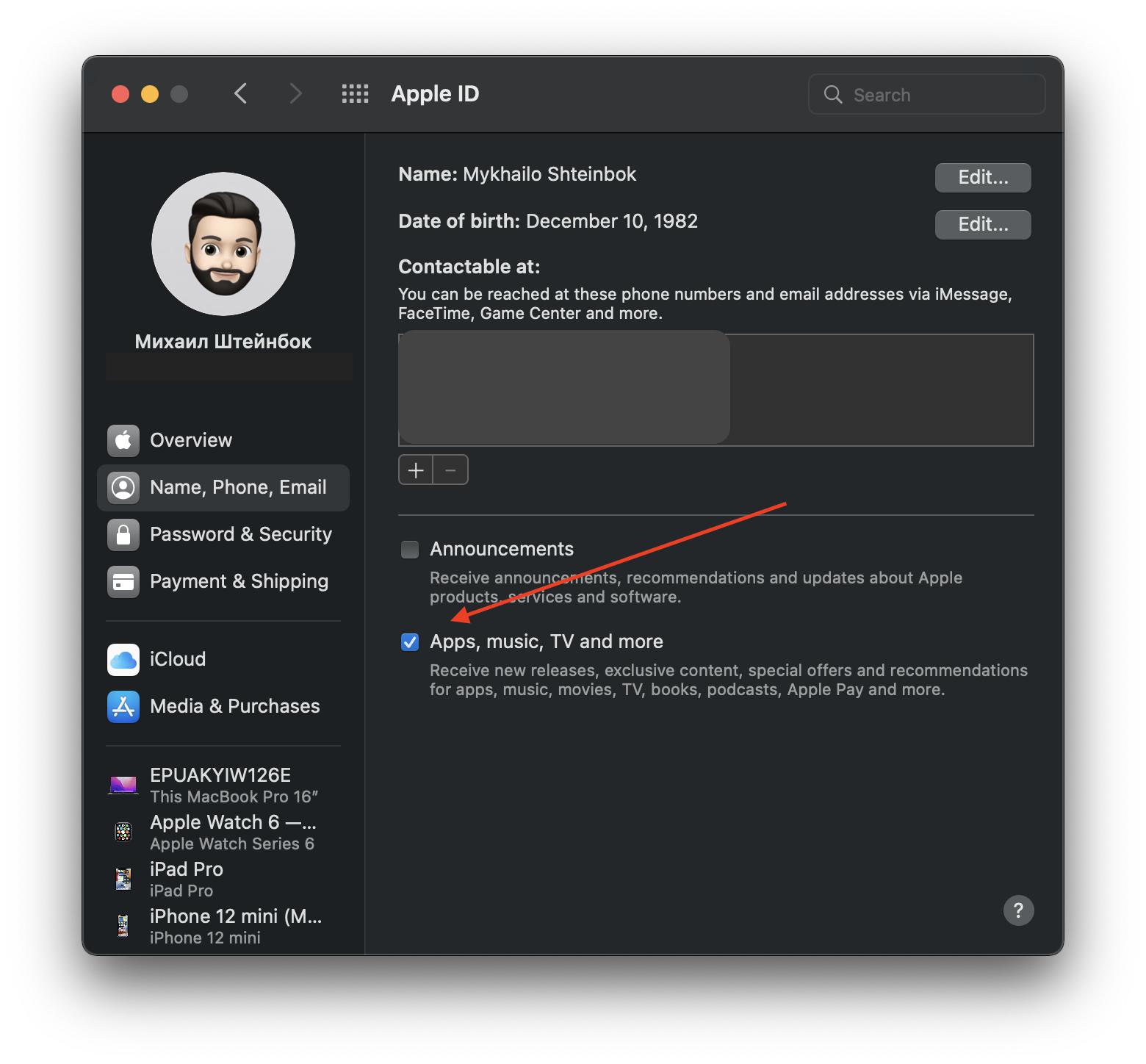Go back with the left chevron arrow
1146x1064 pixels.
[x=240, y=93]
